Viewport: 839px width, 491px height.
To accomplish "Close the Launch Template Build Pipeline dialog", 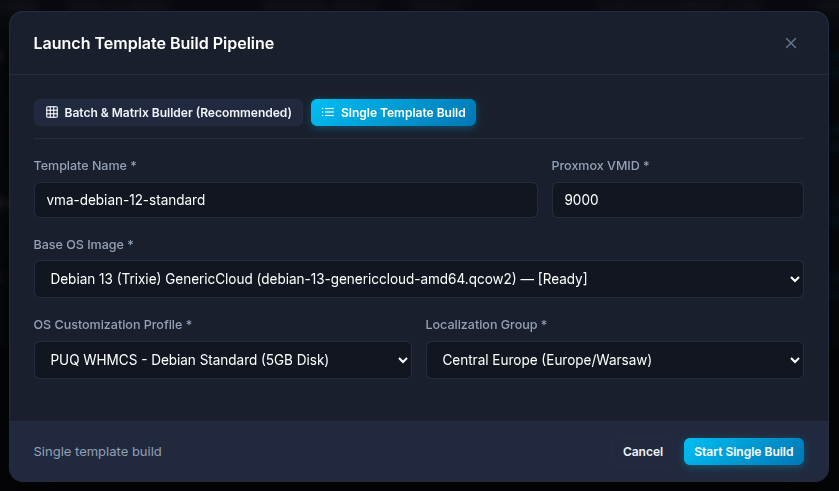I will [790, 43].
